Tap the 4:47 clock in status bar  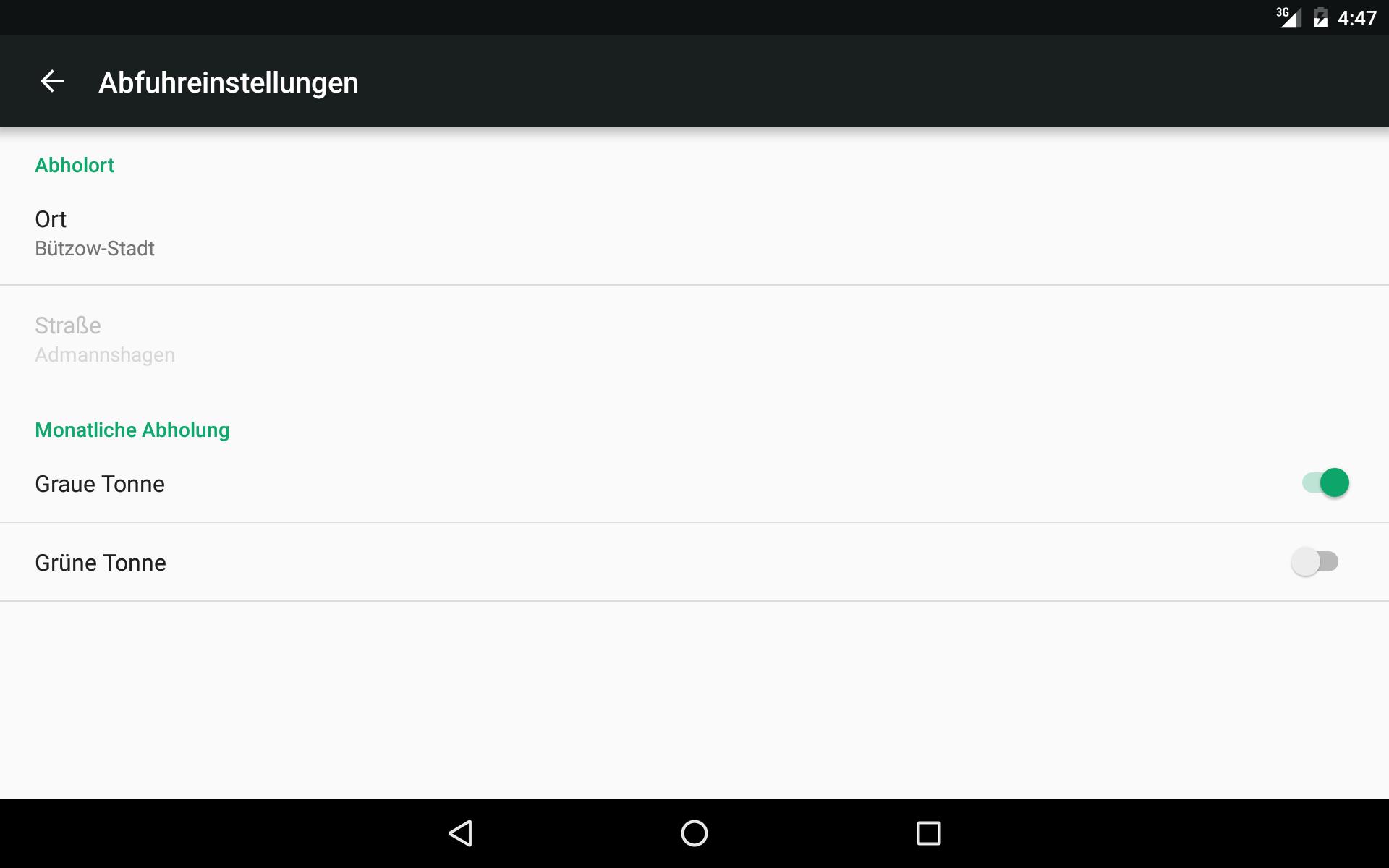[x=1357, y=18]
